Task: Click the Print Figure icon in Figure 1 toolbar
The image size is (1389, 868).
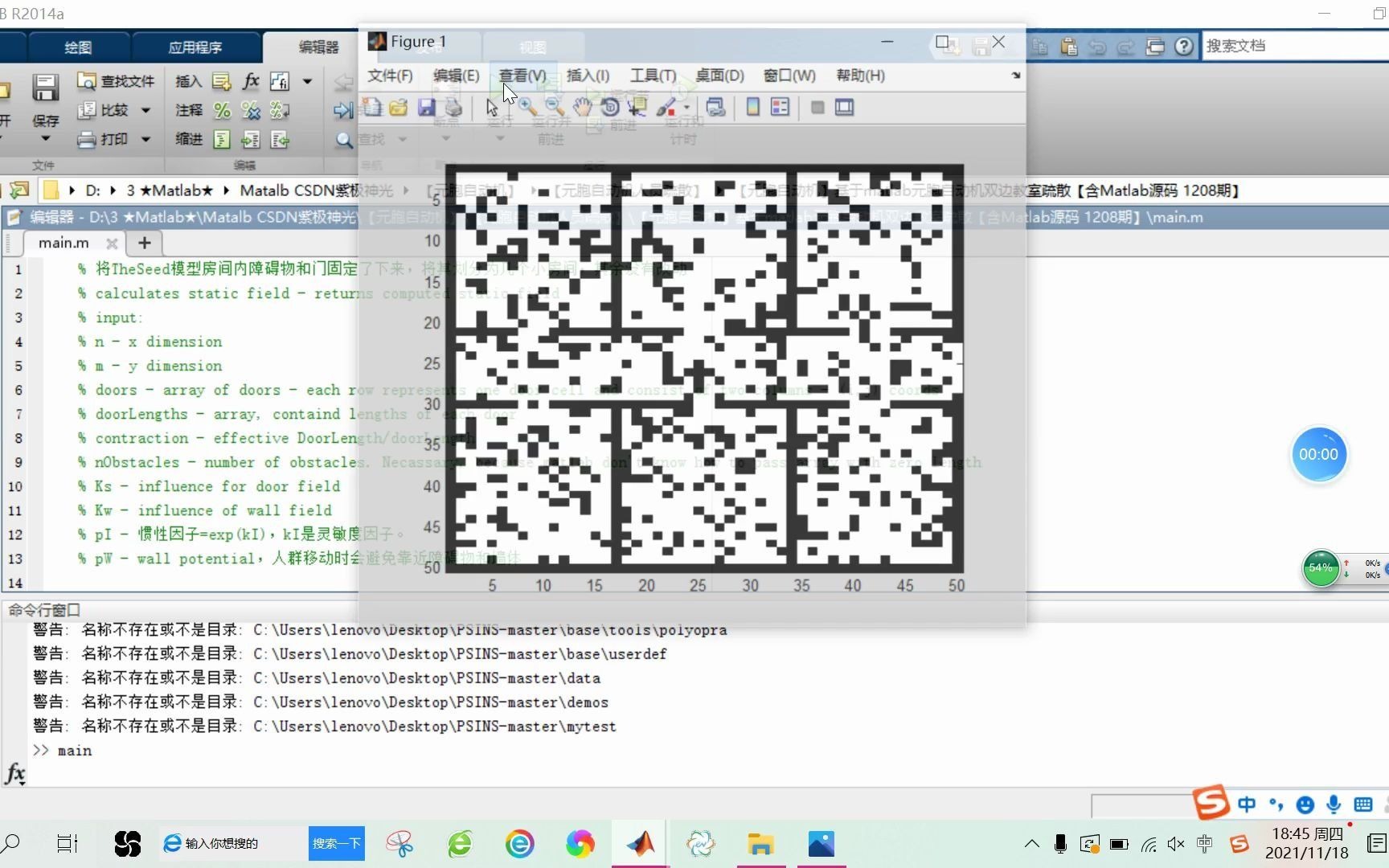Action: [x=453, y=107]
